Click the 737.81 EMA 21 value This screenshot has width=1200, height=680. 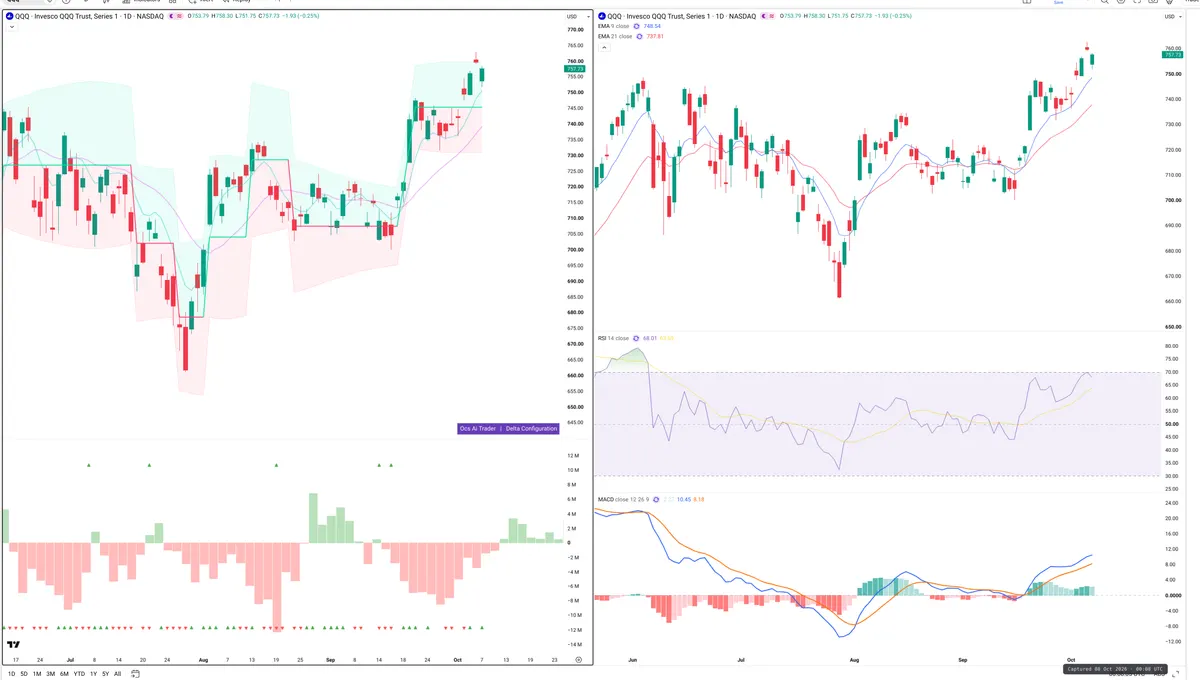(x=656, y=36)
